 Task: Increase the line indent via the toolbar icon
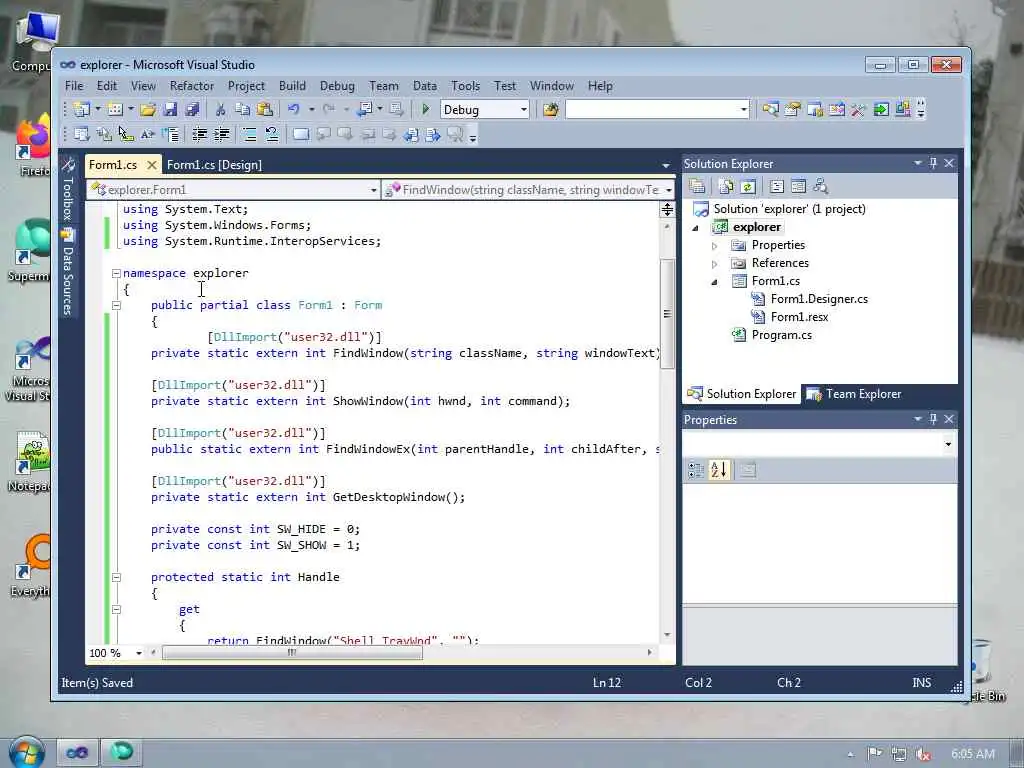pos(222,135)
